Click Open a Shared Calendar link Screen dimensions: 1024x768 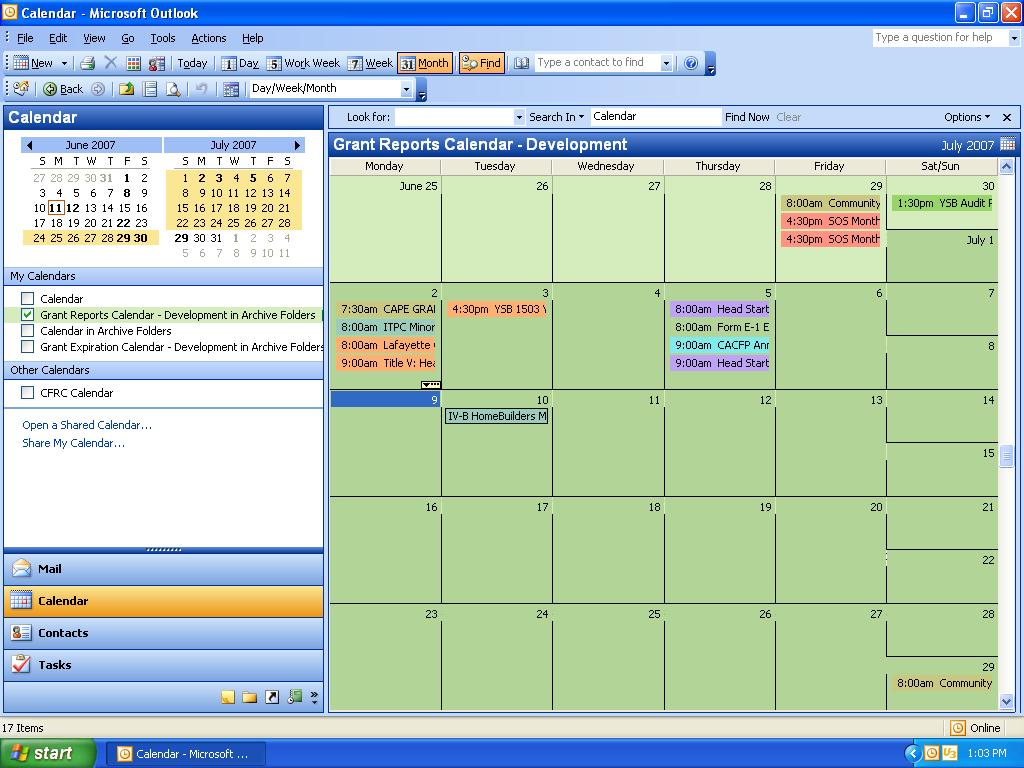coord(87,425)
